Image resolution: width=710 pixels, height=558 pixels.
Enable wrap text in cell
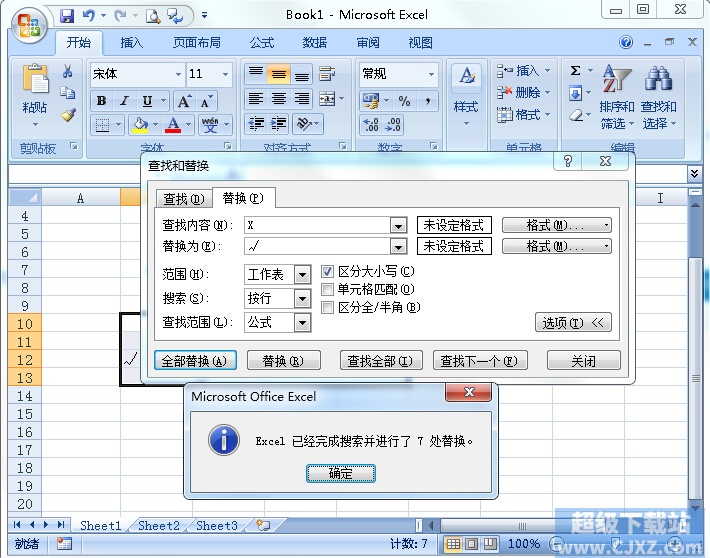327,73
